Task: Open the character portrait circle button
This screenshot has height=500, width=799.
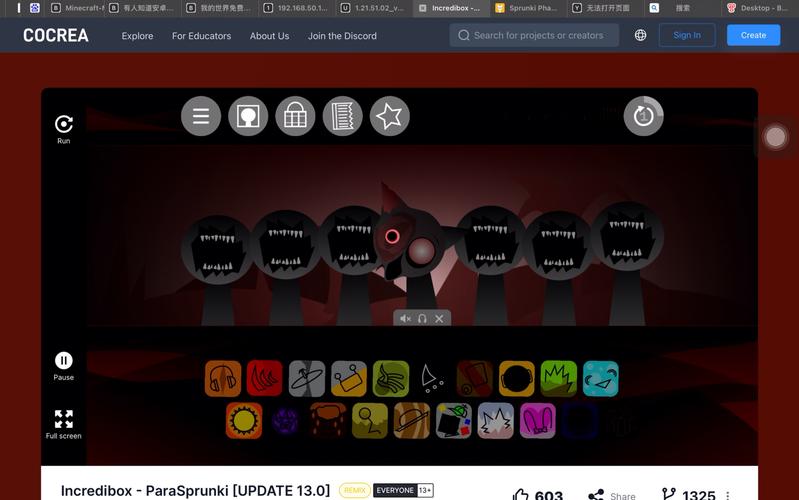Action: pos(248,116)
